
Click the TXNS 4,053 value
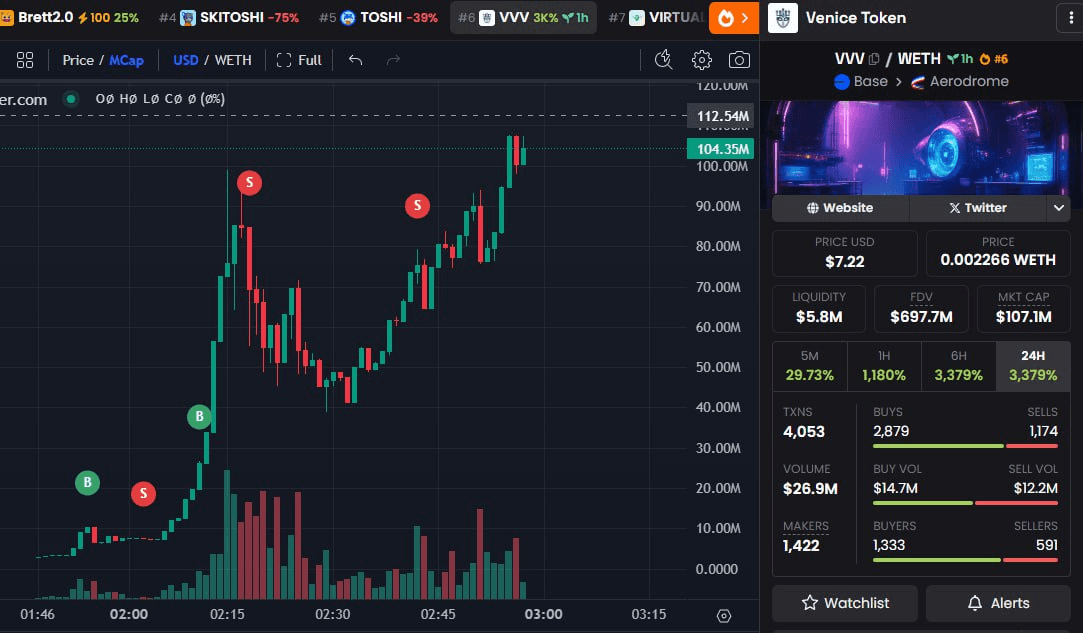pos(804,432)
